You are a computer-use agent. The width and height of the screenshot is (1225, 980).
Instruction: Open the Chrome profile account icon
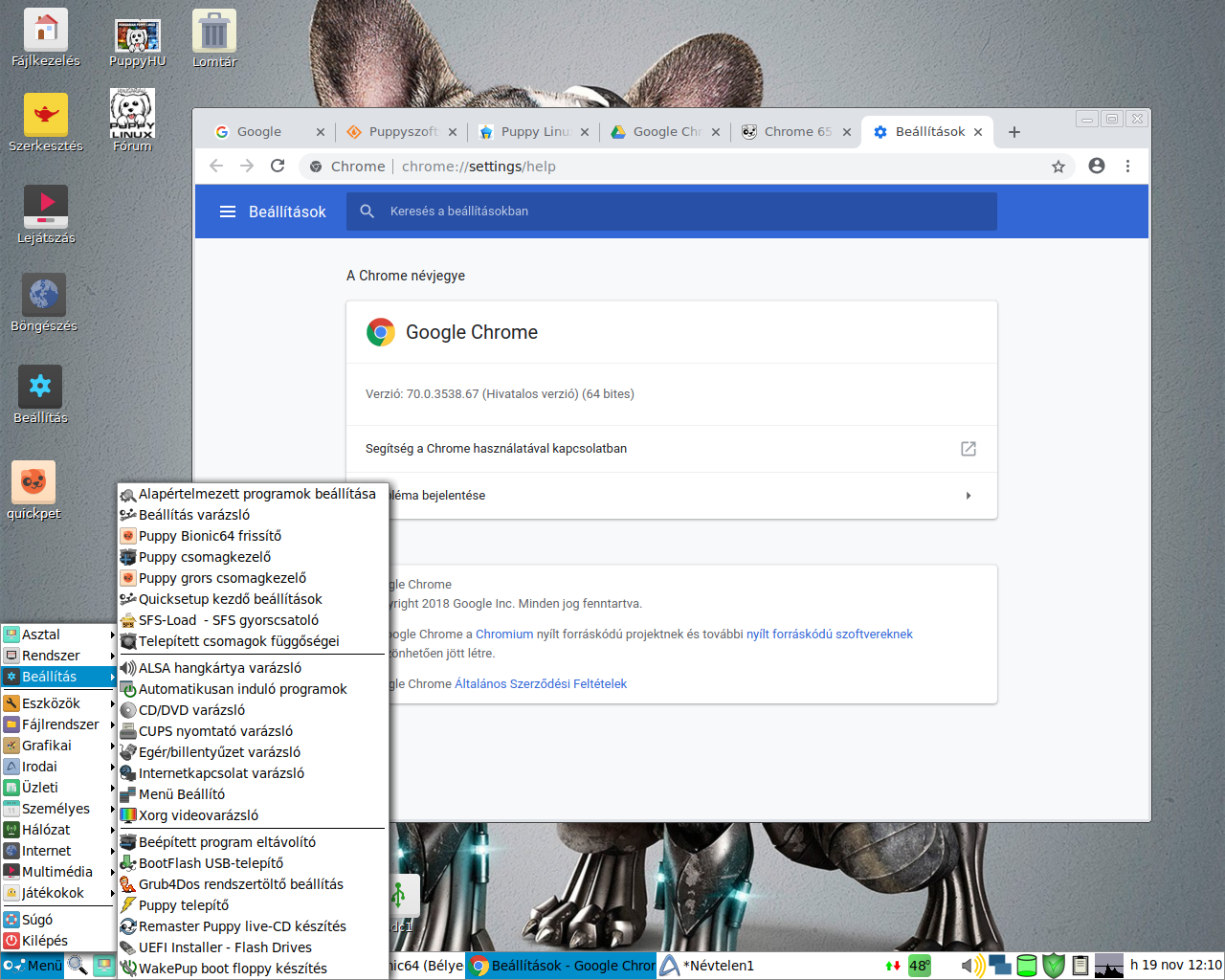point(1097,166)
